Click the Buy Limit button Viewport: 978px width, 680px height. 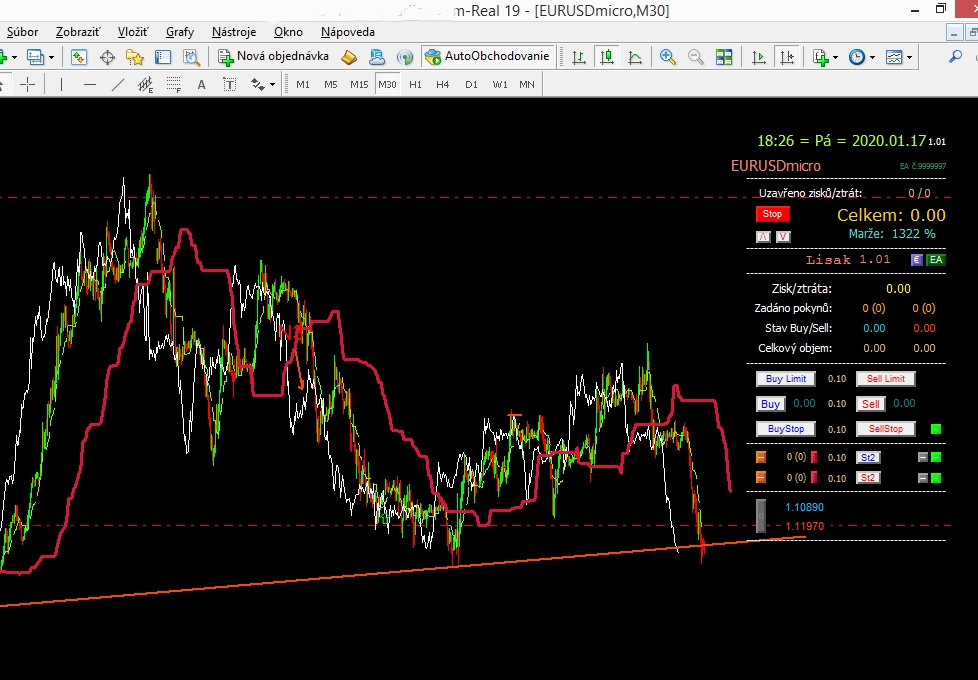786,379
